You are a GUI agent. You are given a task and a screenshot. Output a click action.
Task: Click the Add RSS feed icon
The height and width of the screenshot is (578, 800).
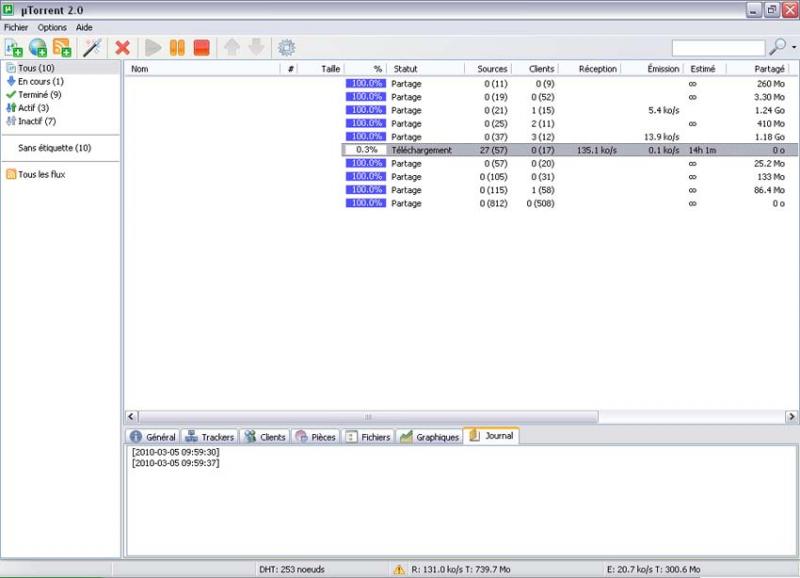pos(62,48)
